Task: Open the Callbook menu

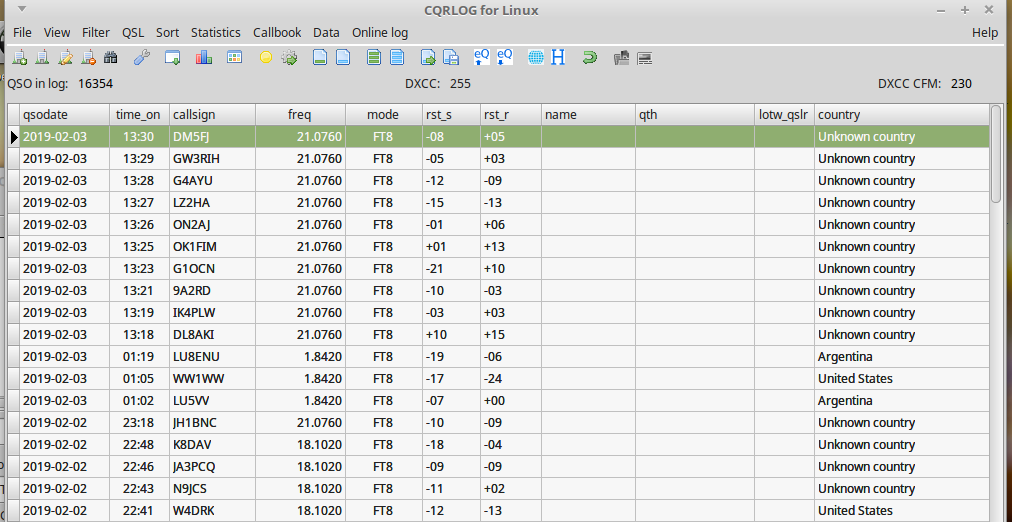Action: (277, 32)
